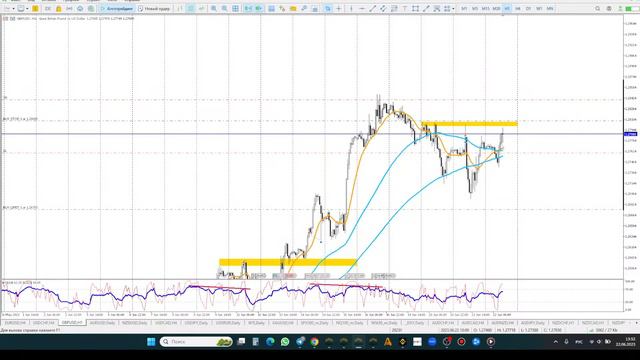Screen dimensions: 640x360
Task: Click the taskbar search box
Action: 196,342
